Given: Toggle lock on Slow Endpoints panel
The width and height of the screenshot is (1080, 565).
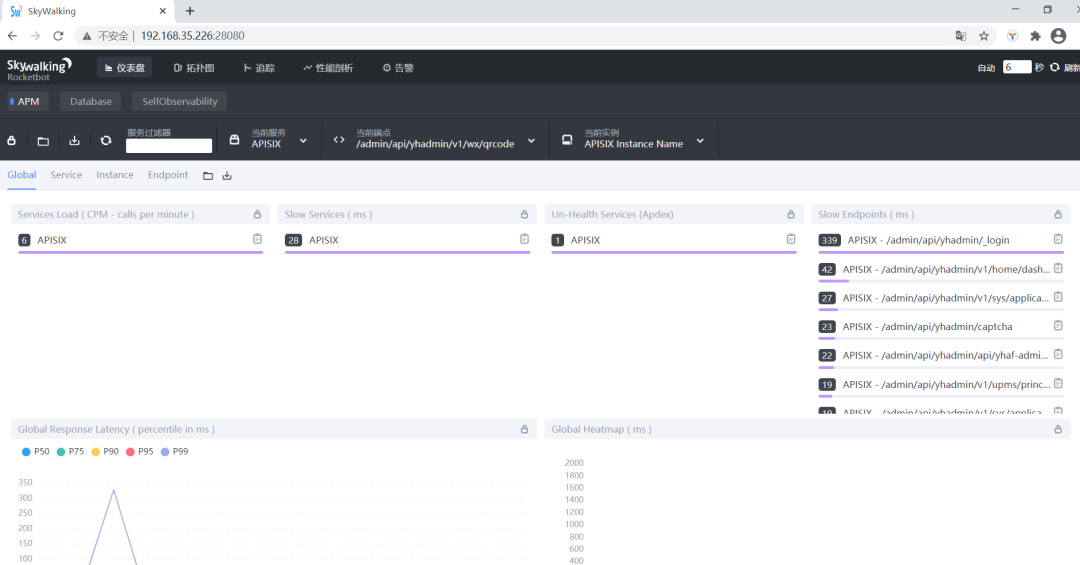Looking at the screenshot, I should point(1058,214).
